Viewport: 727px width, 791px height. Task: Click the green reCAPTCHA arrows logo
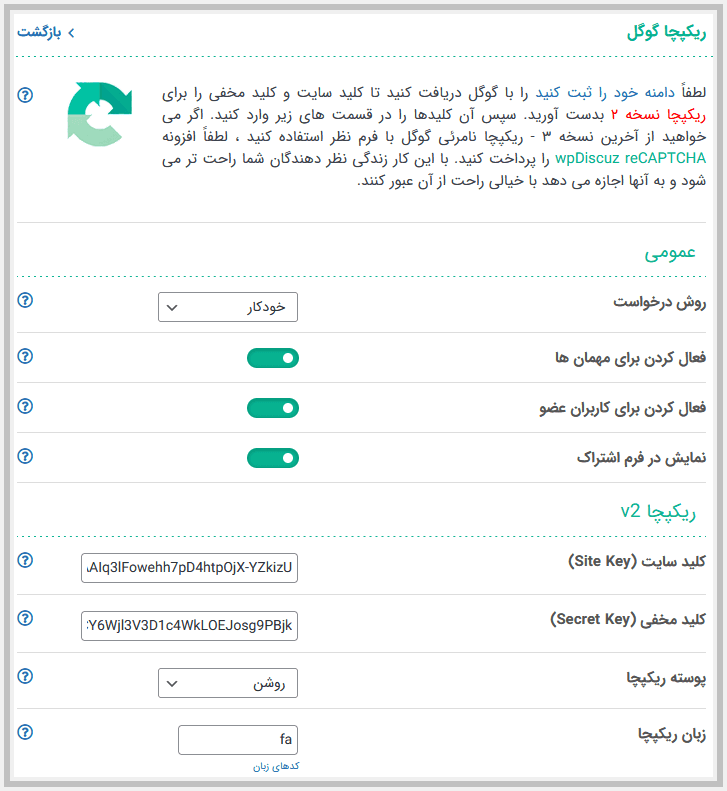99,114
